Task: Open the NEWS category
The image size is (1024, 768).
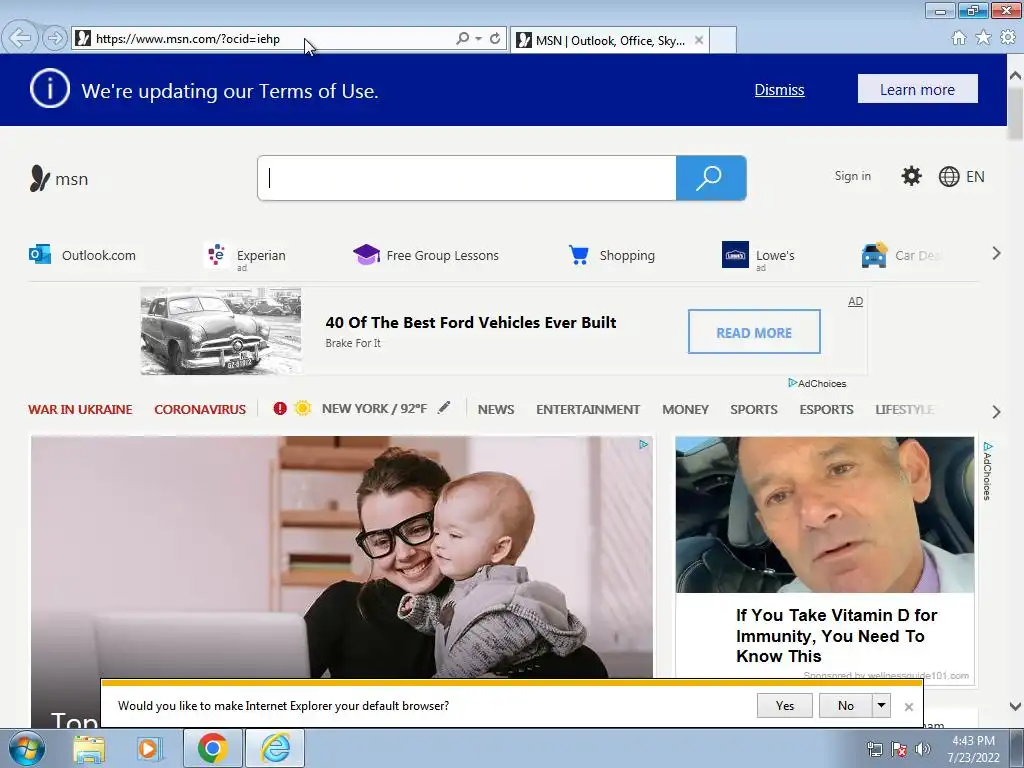Action: pyautogui.click(x=496, y=409)
